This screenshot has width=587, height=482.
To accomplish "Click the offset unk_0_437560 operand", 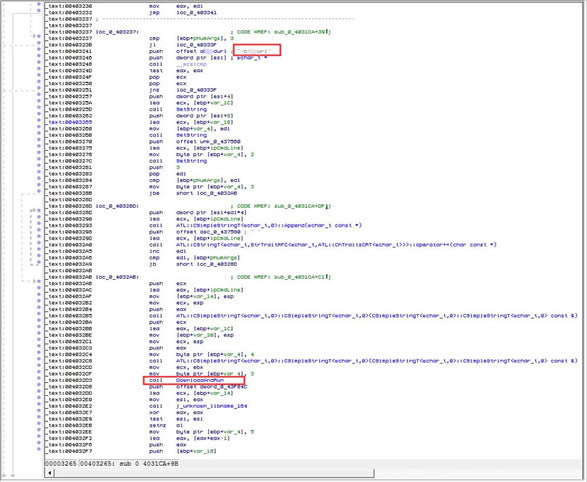I will click(x=208, y=141).
